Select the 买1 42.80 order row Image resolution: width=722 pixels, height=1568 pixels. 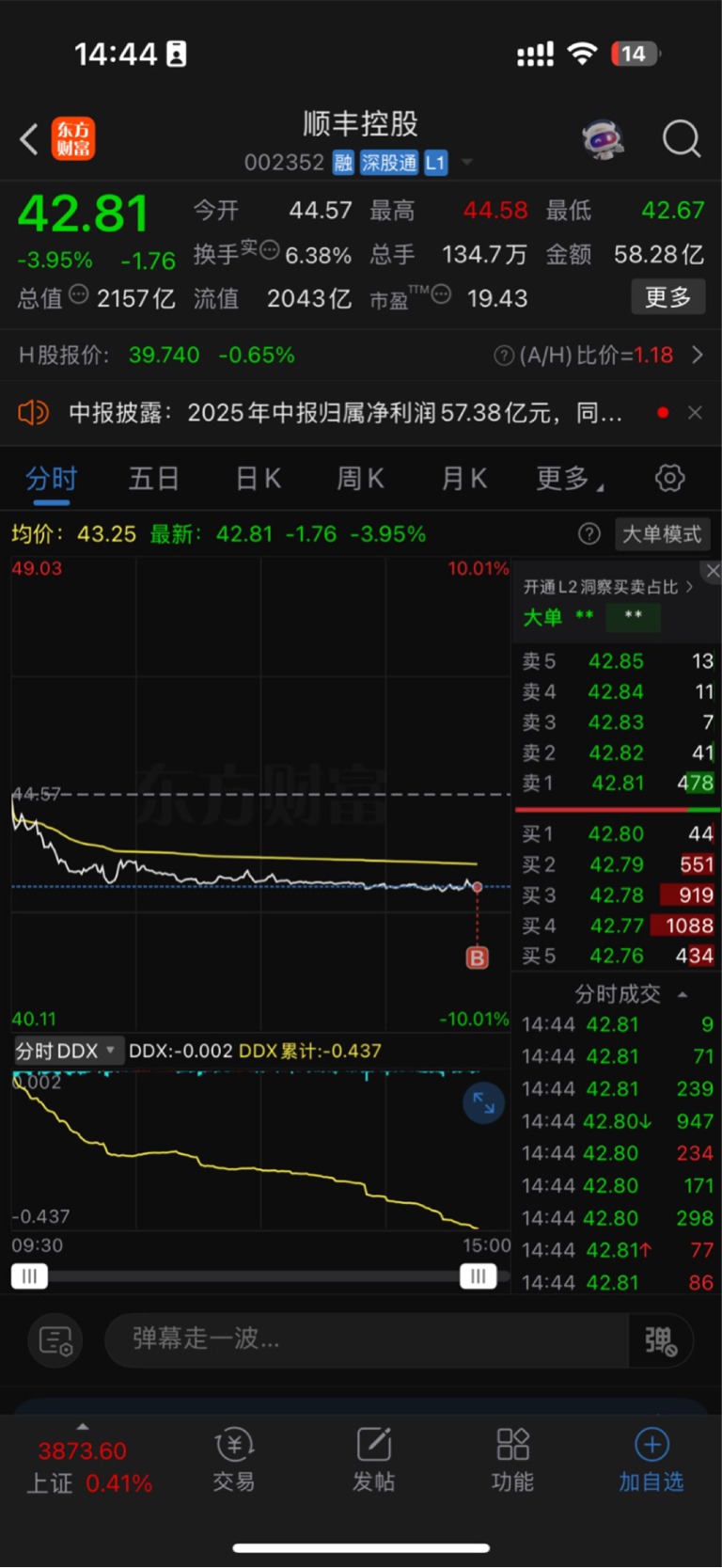click(x=618, y=834)
